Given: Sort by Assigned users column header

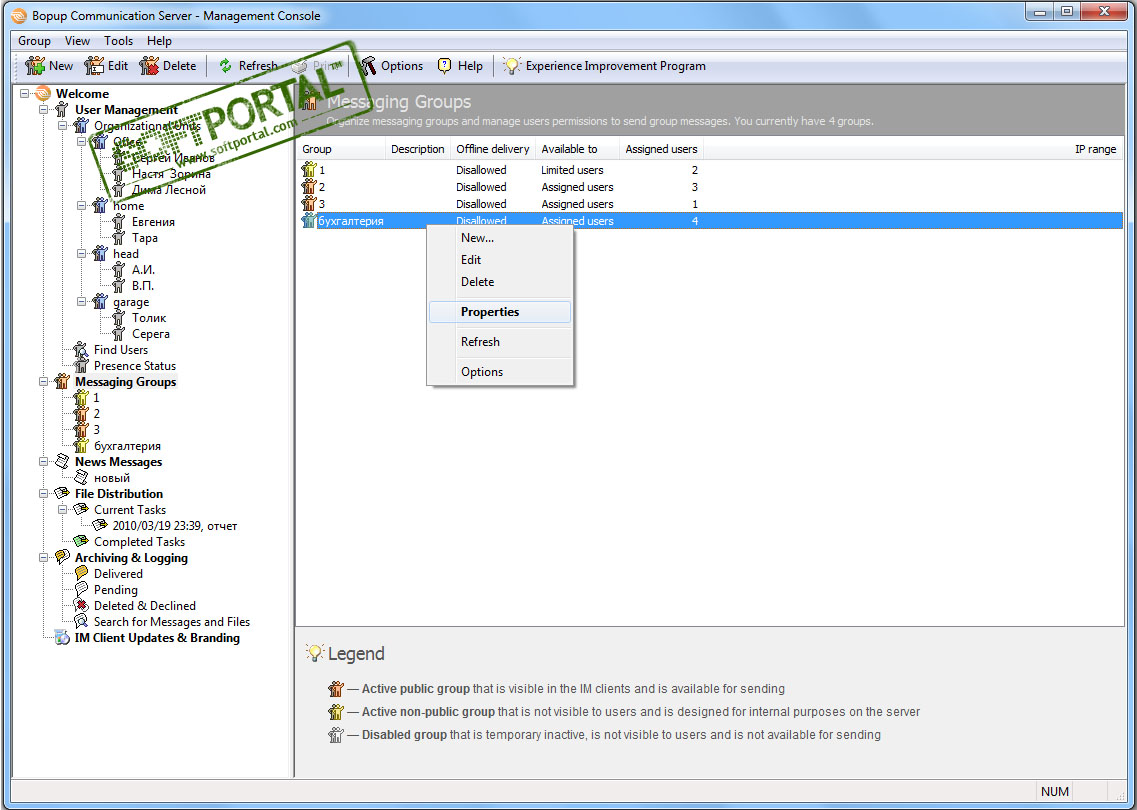Looking at the screenshot, I should pyautogui.click(x=661, y=149).
